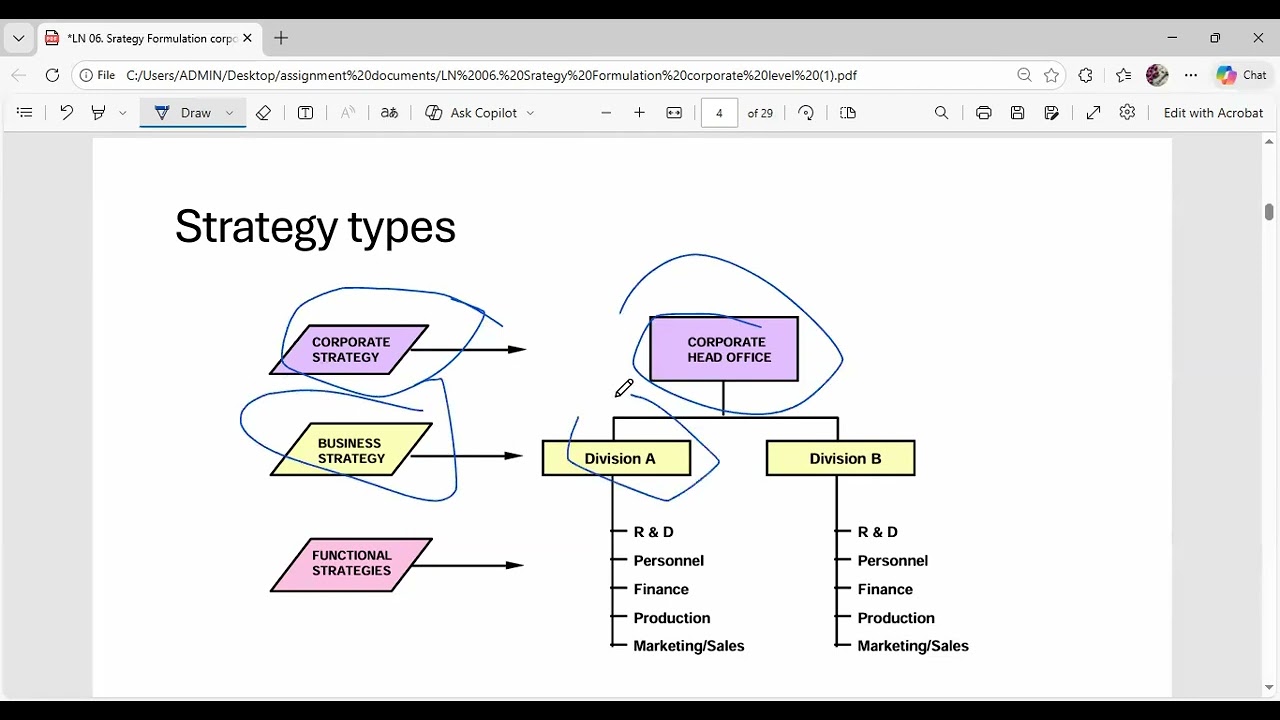Select the Erase tool
The image size is (1280, 720).
[x=263, y=113]
